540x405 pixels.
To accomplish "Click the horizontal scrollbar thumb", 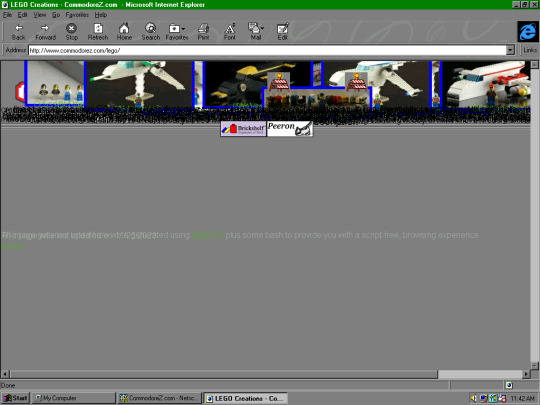I will 224,374.
